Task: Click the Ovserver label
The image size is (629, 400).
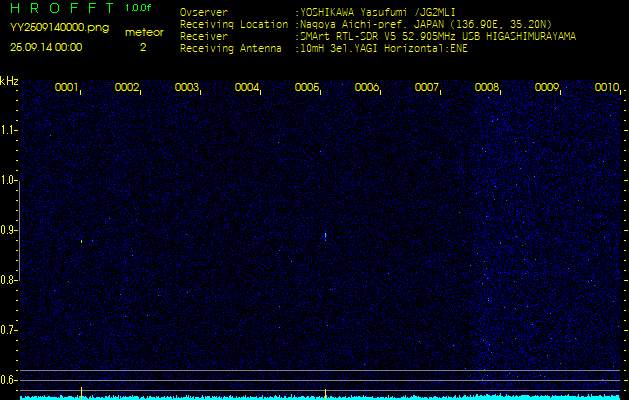Action: tap(204, 12)
